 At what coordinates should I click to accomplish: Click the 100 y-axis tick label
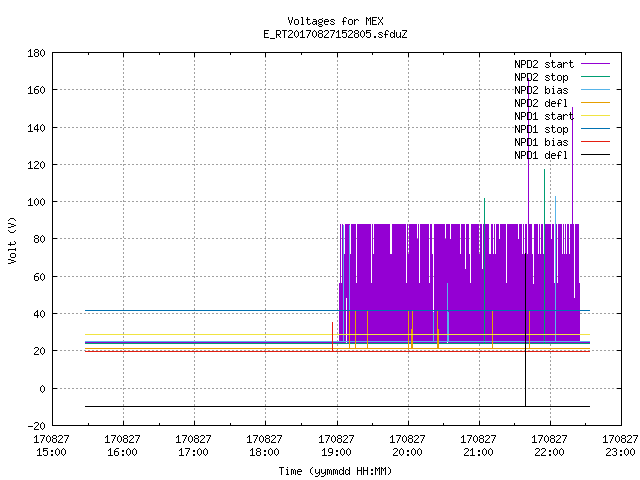tap(36, 202)
